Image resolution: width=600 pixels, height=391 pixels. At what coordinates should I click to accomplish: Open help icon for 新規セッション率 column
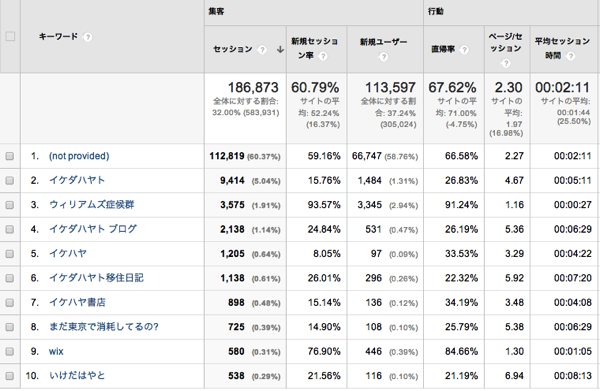(323, 56)
